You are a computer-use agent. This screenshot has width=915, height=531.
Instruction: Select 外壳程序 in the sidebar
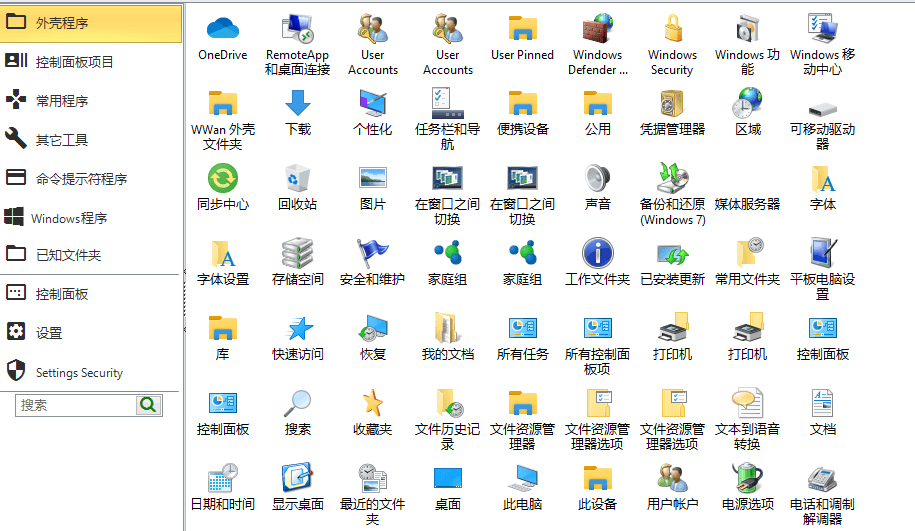[x=91, y=23]
